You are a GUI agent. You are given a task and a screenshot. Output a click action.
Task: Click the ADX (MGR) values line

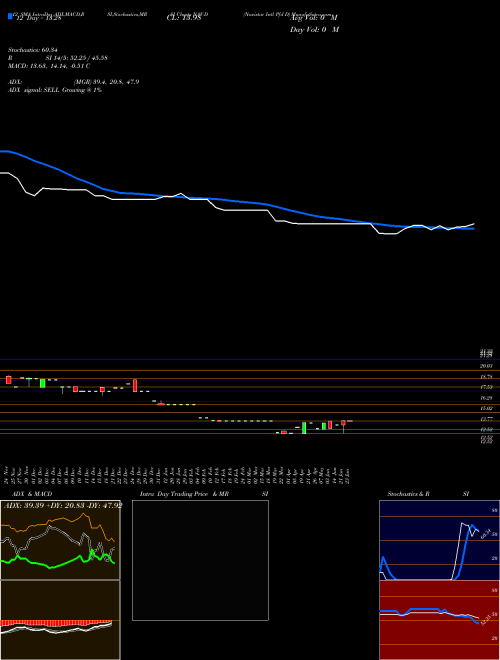[106, 82]
